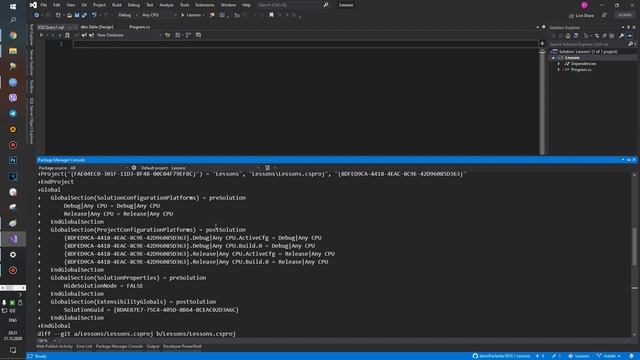
Task: Click the bookmark toolbar icon
Action: pyautogui.click(x=271, y=15)
